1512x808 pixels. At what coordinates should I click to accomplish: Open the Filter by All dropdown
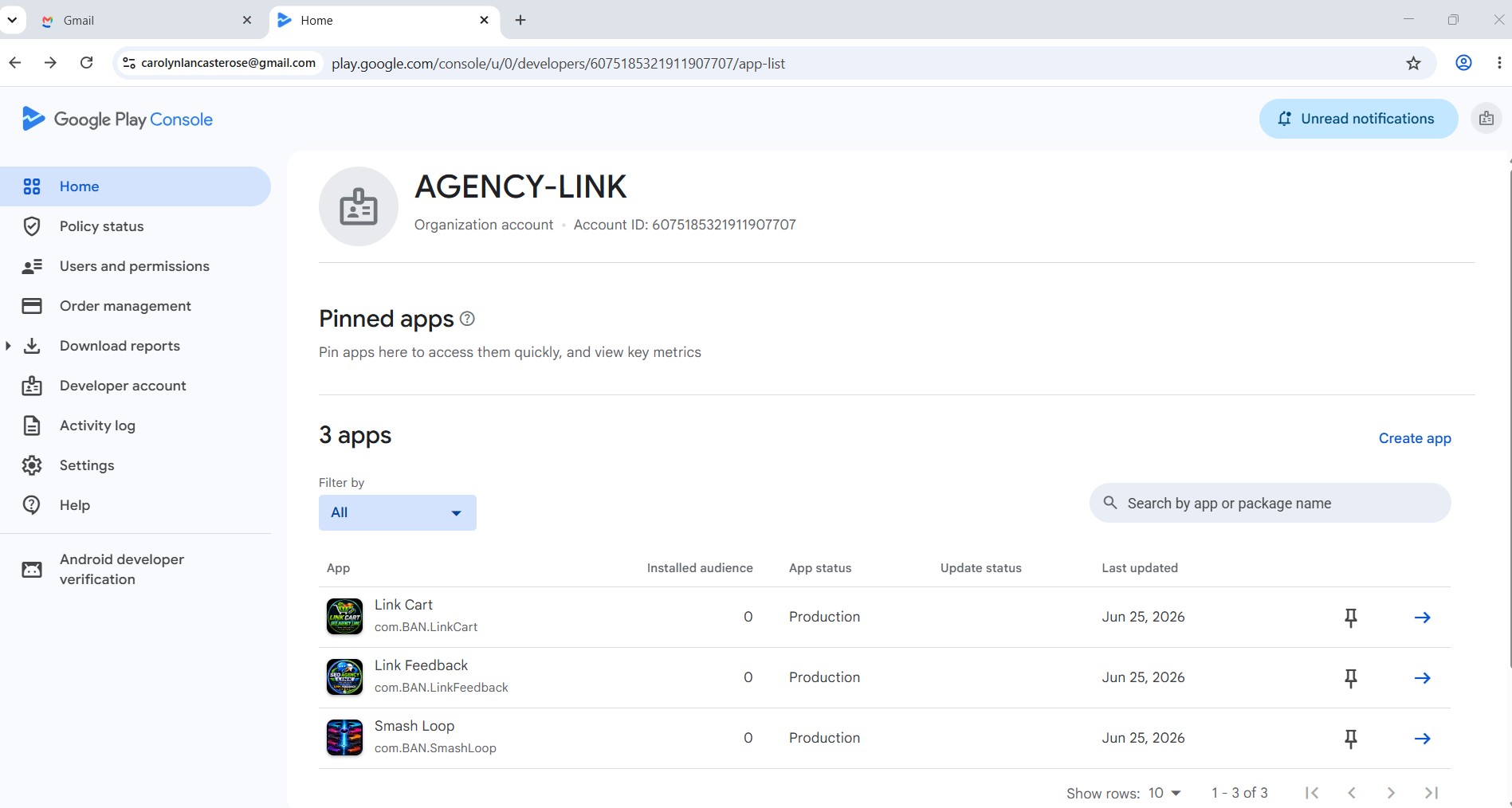[x=398, y=512]
